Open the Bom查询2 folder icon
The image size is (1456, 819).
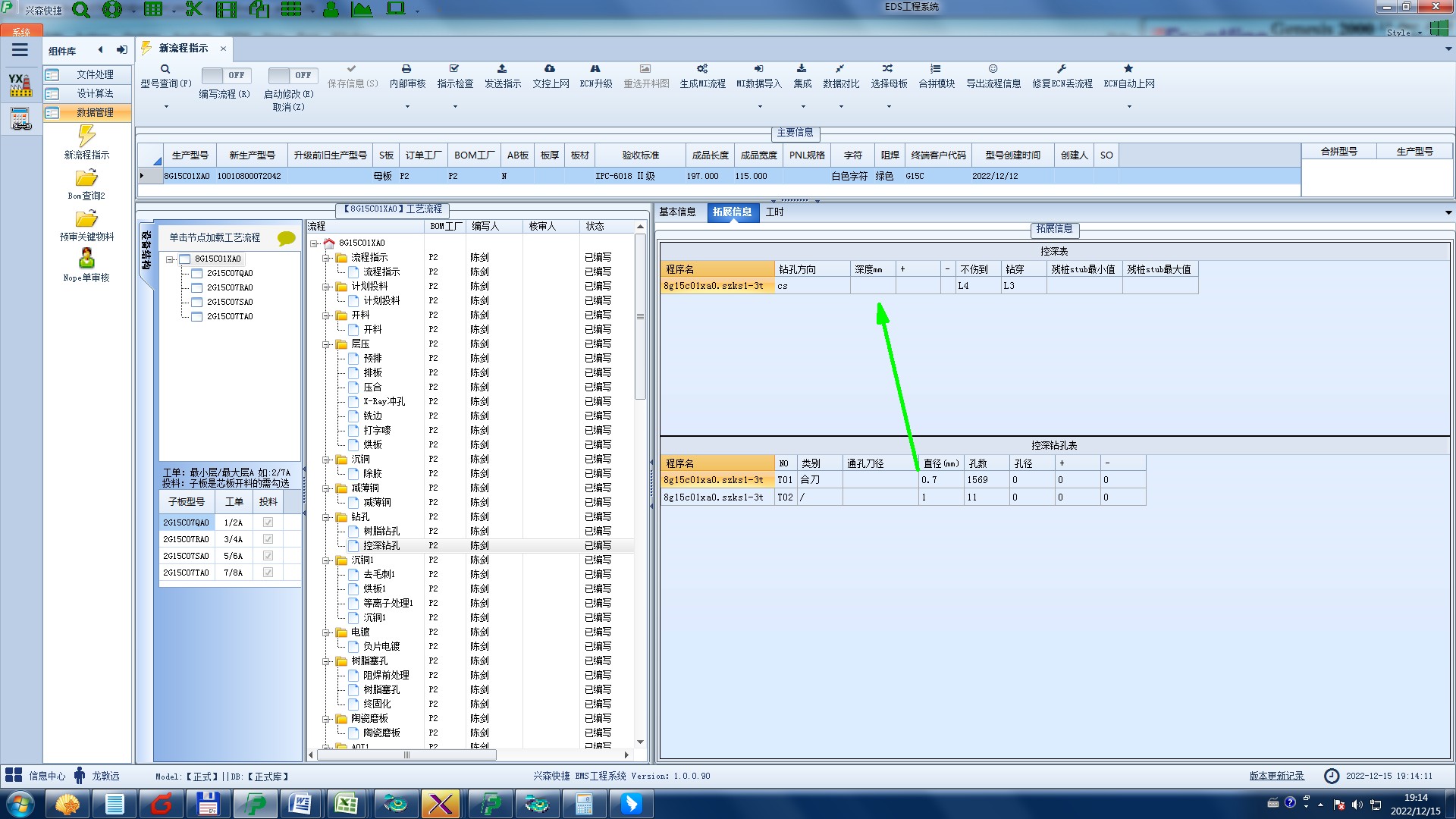[86, 179]
